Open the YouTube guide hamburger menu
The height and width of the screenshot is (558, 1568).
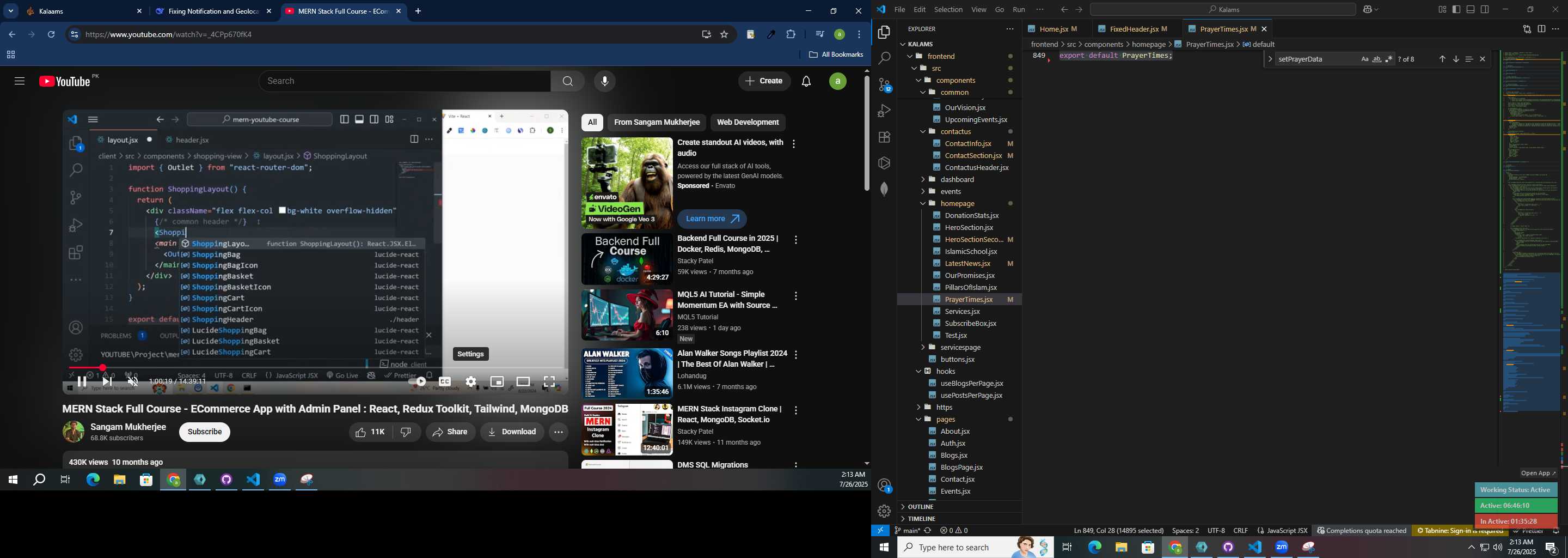coord(20,81)
